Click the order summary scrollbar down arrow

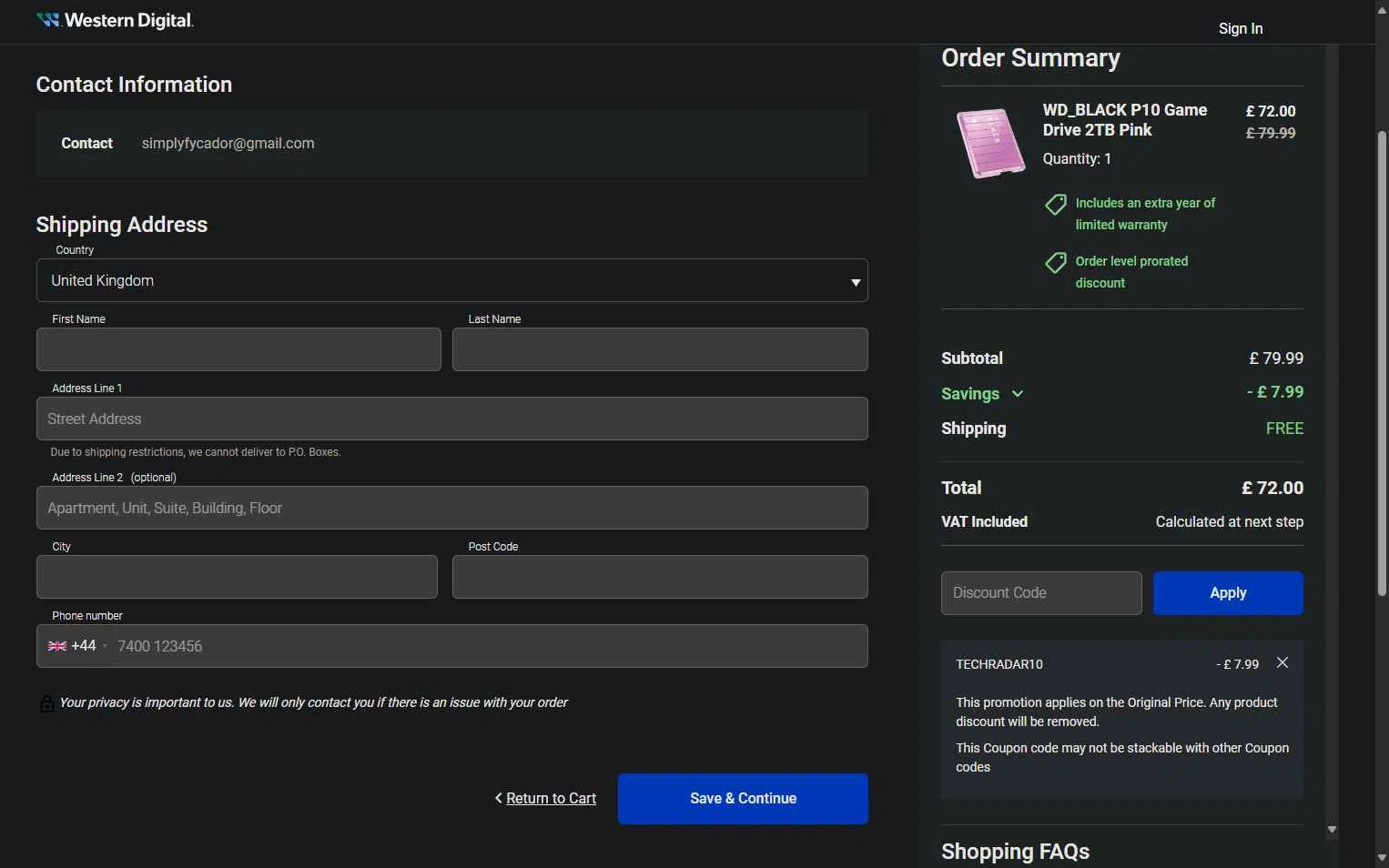click(x=1332, y=830)
